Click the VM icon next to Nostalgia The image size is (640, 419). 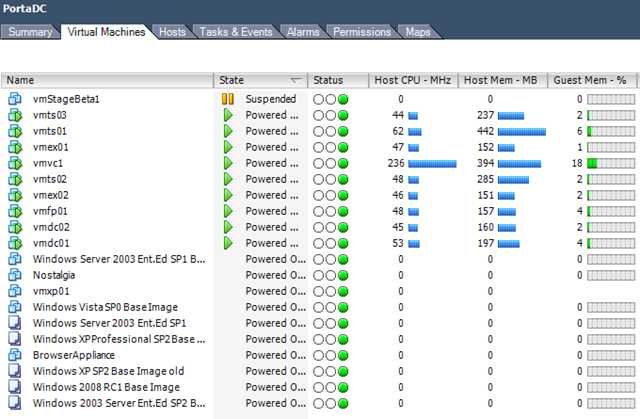point(15,275)
